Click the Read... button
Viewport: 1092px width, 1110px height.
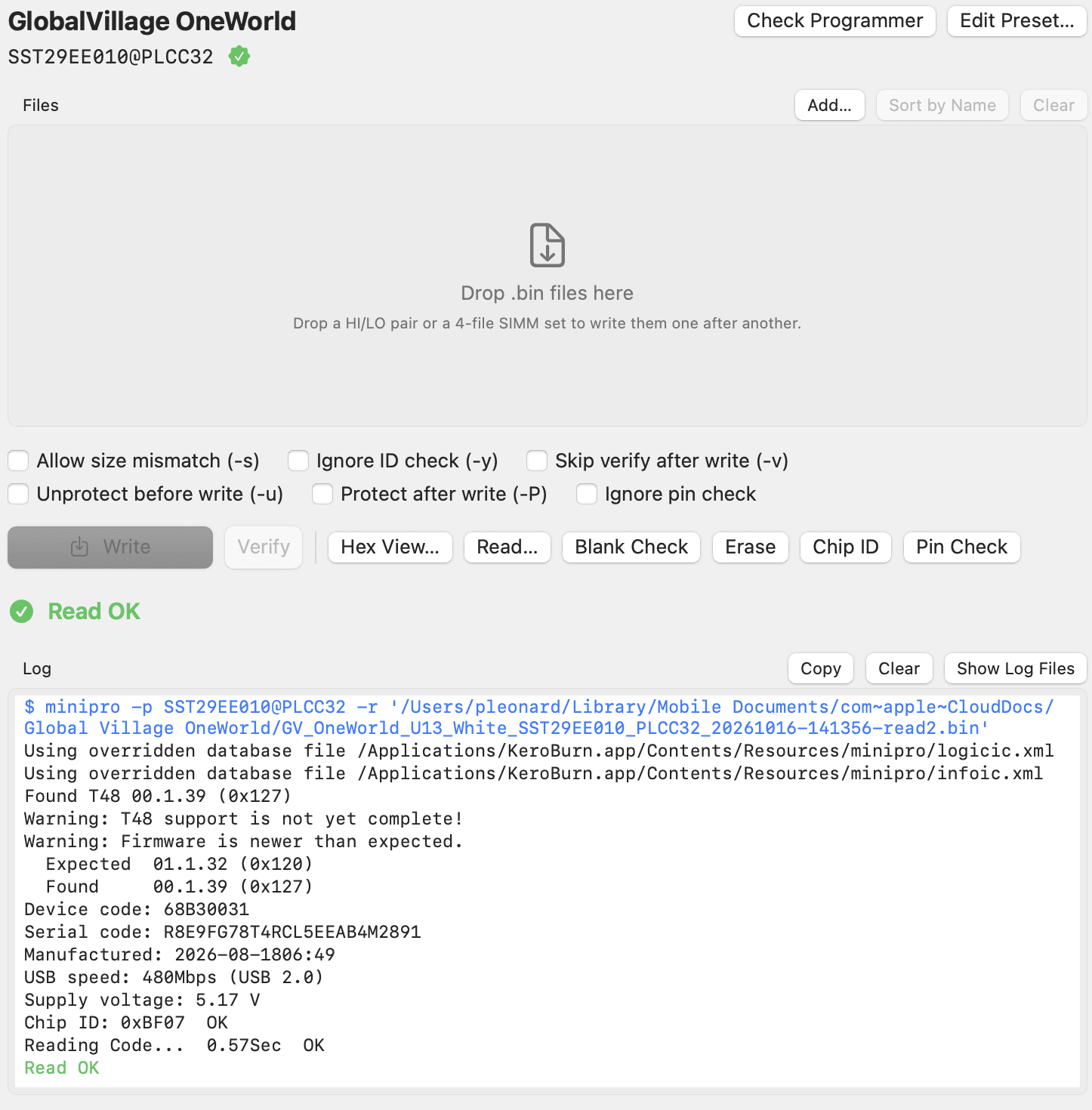point(507,547)
